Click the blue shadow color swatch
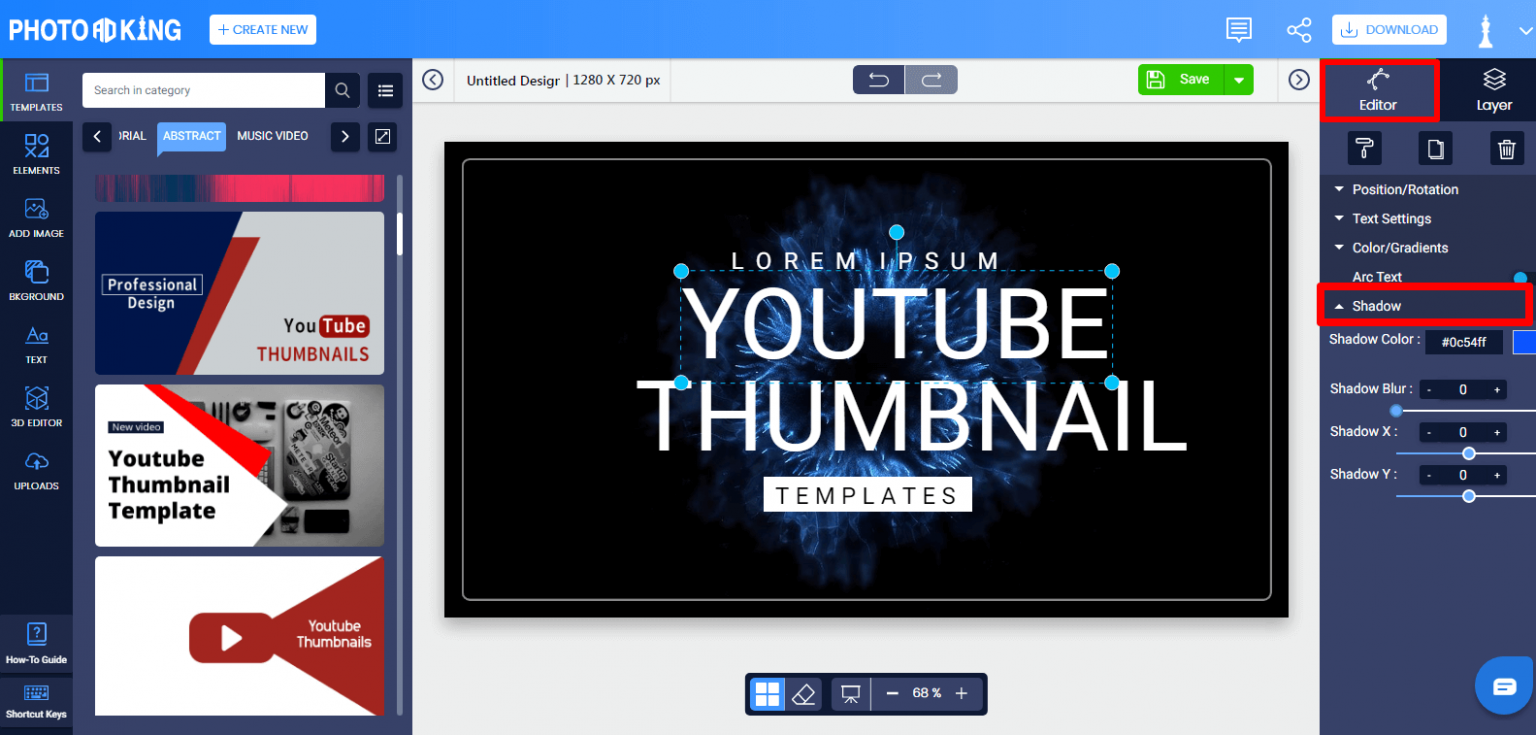Image resolution: width=1536 pixels, height=735 pixels. 1526,341
